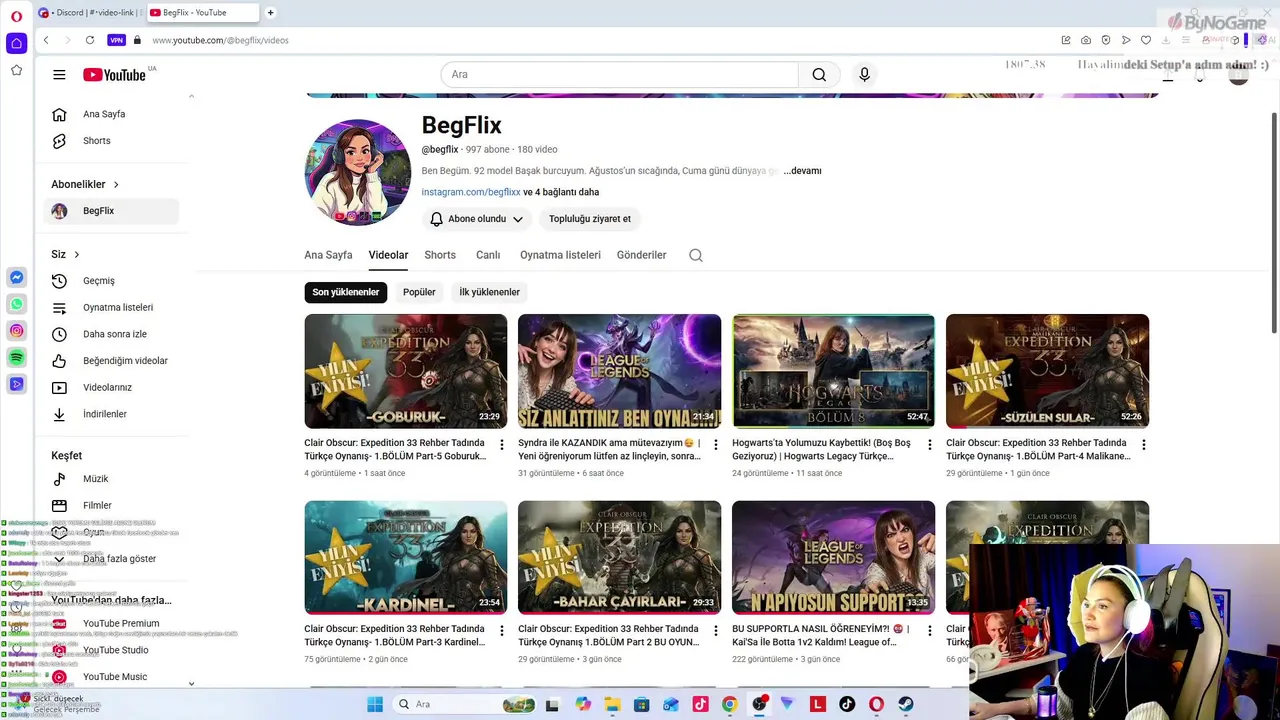The width and height of the screenshot is (1280, 720).
Task: Click the YouTube search input field
Action: point(619,75)
